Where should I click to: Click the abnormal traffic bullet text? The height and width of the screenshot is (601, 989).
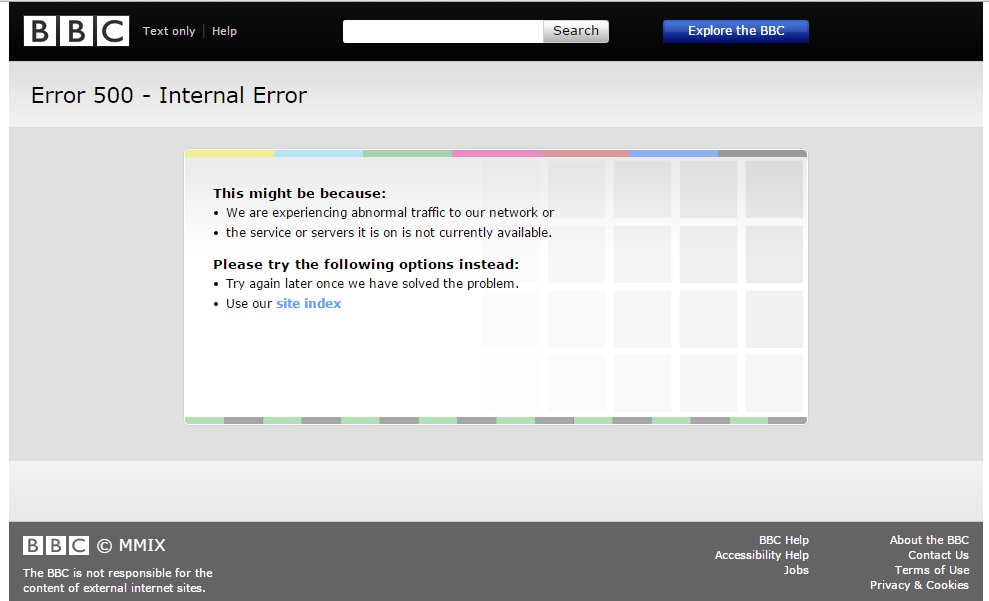pyautogui.click(x=390, y=213)
